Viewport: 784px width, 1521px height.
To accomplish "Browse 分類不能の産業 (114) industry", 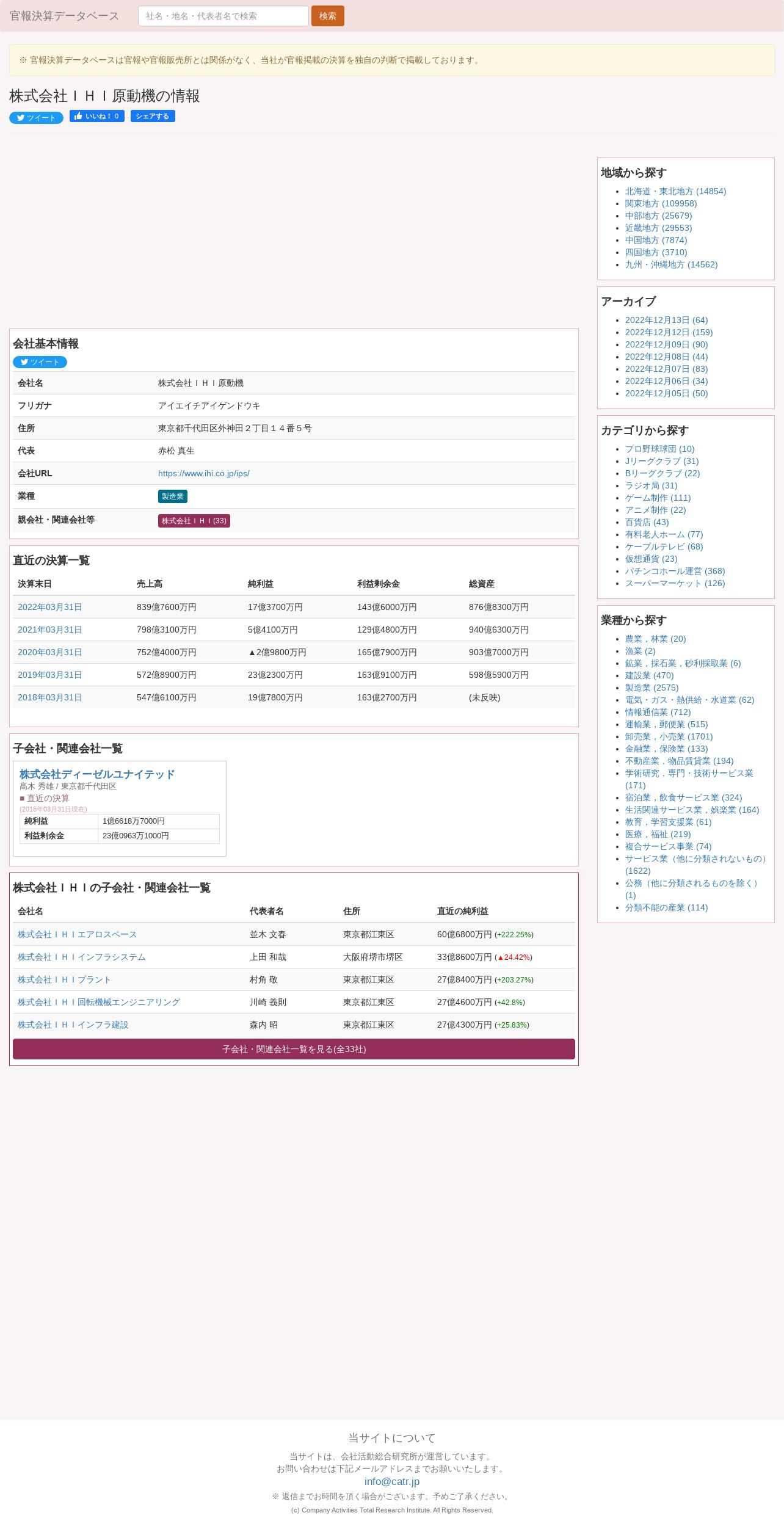I will [666, 907].
